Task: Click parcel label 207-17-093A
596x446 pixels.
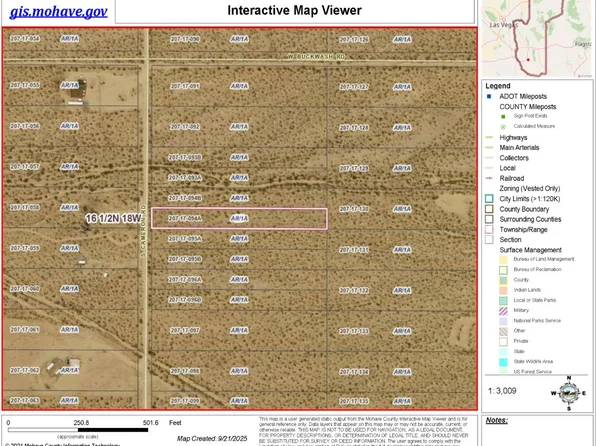Action: coord(185,178)
